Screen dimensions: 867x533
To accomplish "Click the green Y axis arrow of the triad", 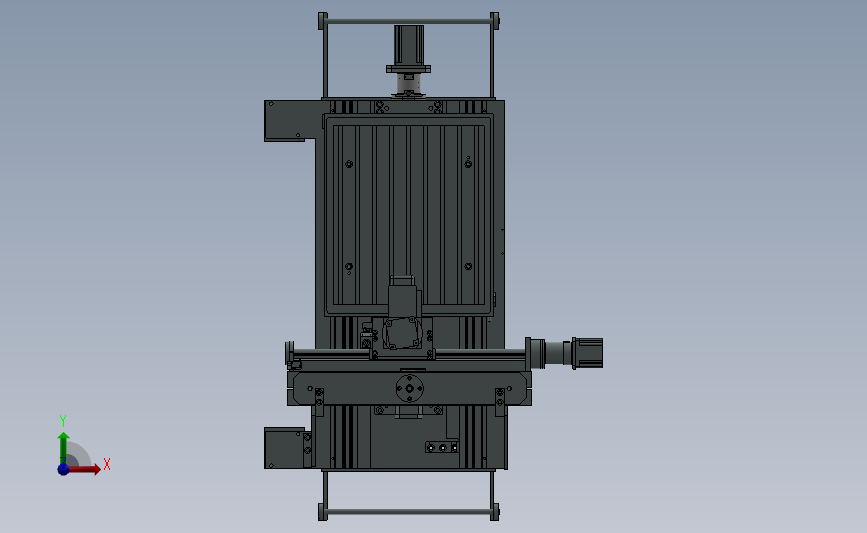I will 64,448.
